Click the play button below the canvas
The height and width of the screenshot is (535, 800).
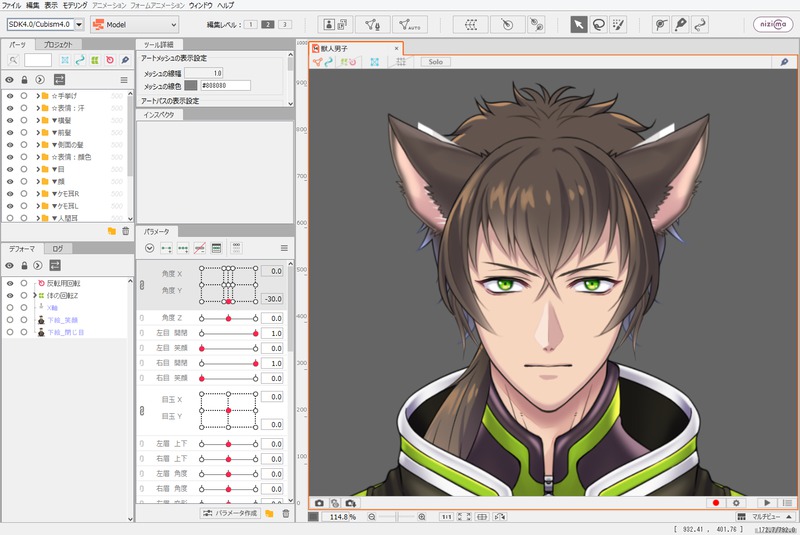(767, 503)
